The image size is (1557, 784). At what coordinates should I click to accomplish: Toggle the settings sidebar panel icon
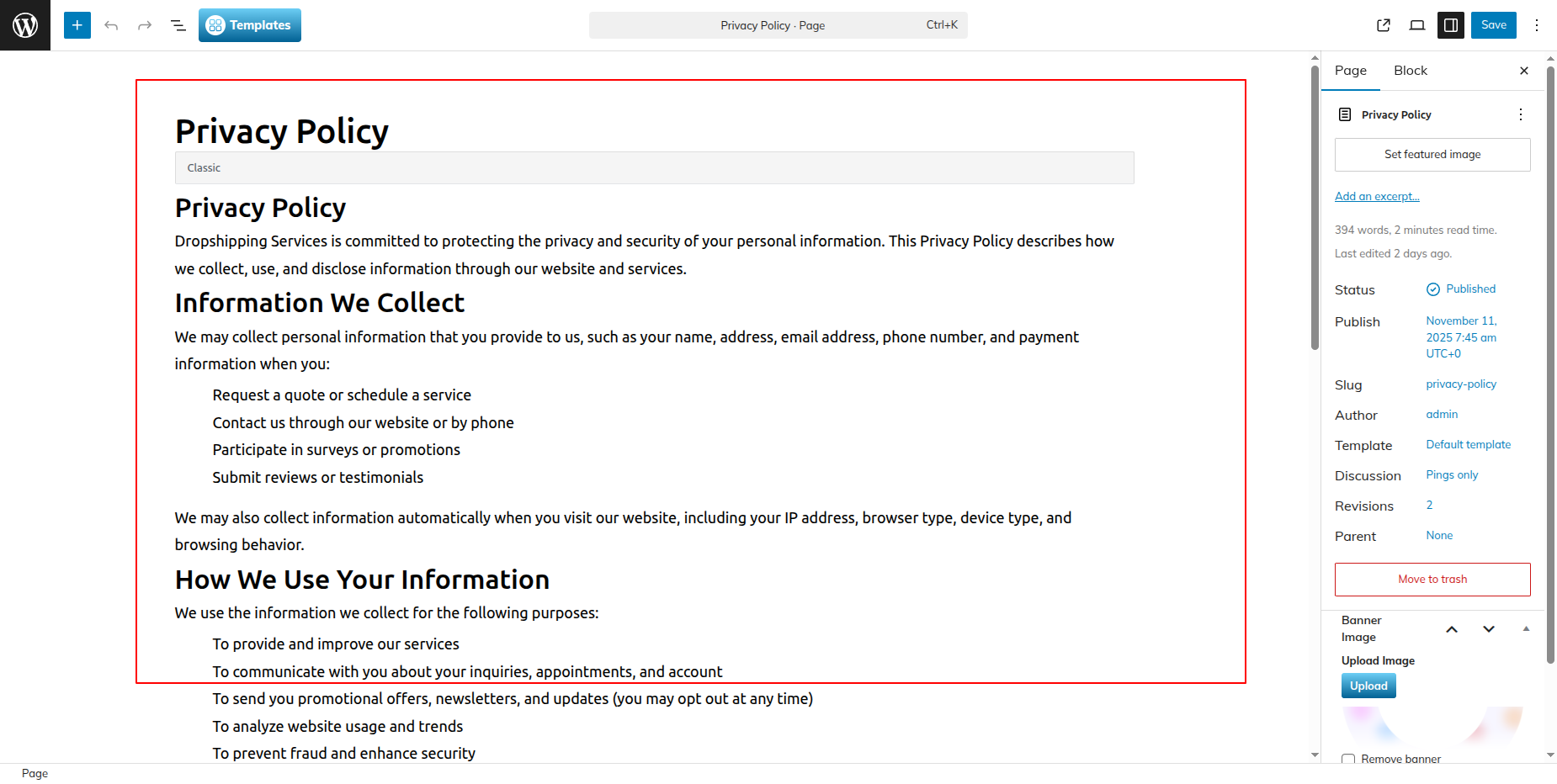tap(1451, 25)
